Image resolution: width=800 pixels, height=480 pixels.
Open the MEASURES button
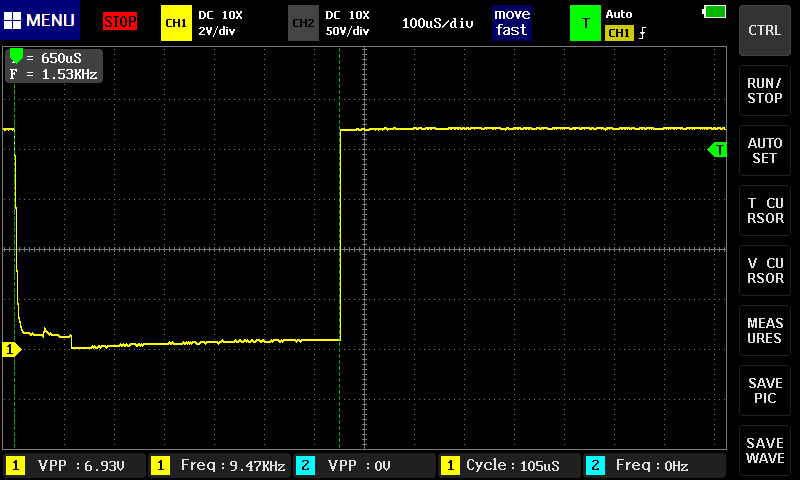tap(764, 331)
